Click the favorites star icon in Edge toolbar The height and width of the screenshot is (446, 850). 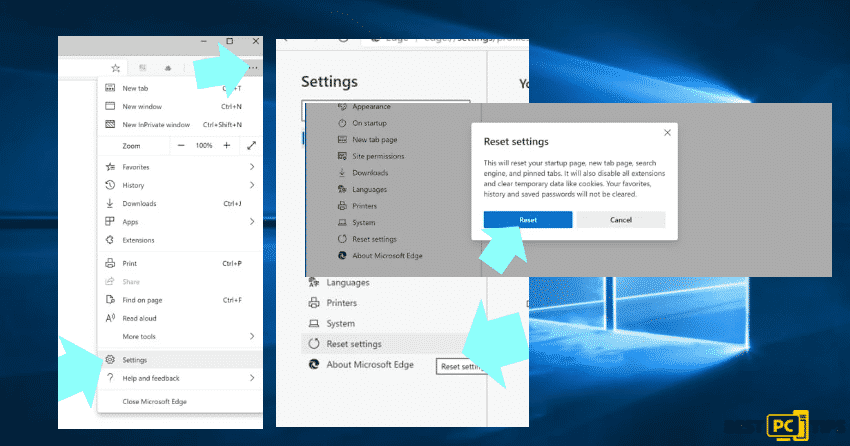click(x=115, y=68)
